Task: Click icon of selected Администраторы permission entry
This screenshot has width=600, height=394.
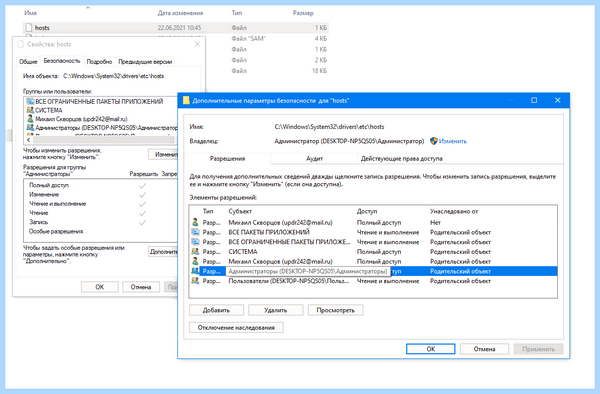Action: click(195, 271)
